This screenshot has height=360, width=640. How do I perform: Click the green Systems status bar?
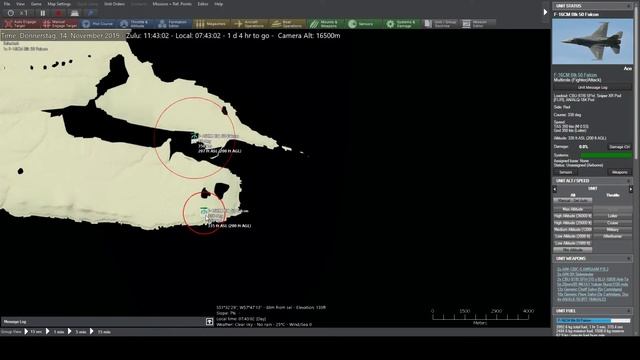coord(606,155)
